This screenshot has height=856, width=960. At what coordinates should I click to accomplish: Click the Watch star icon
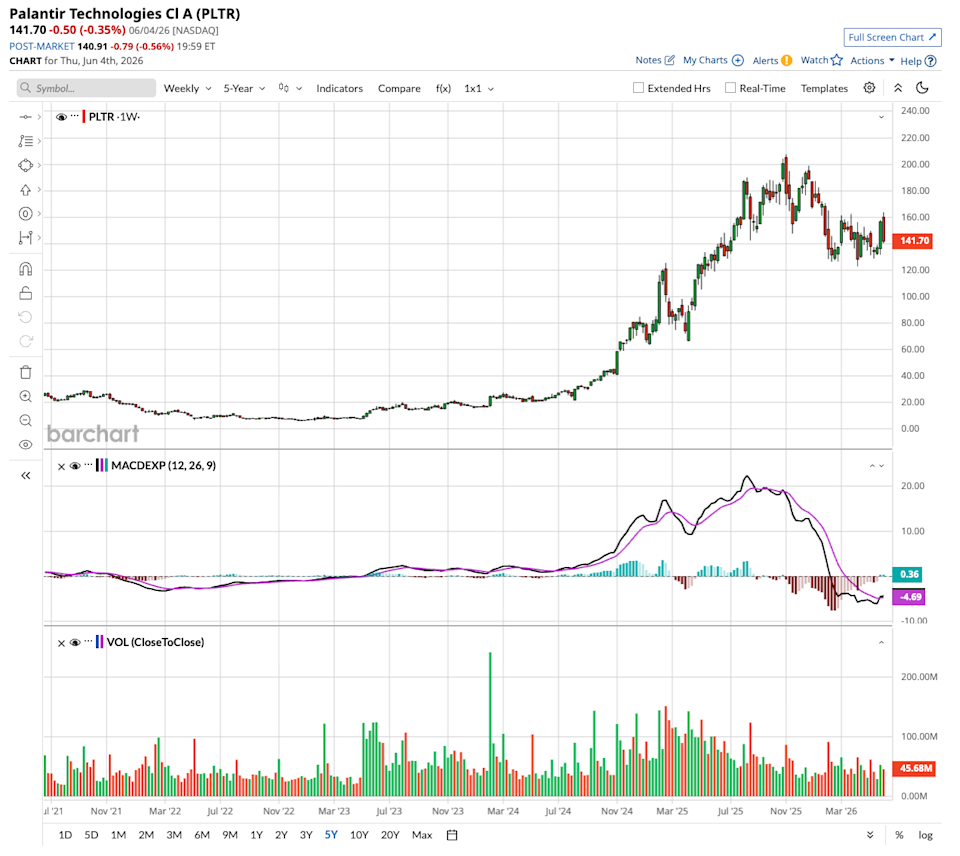(x=836, y=60)
